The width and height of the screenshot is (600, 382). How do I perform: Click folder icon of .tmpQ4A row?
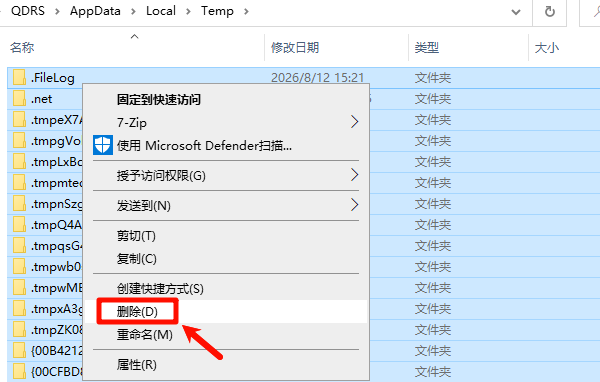[x=19, y=224]
